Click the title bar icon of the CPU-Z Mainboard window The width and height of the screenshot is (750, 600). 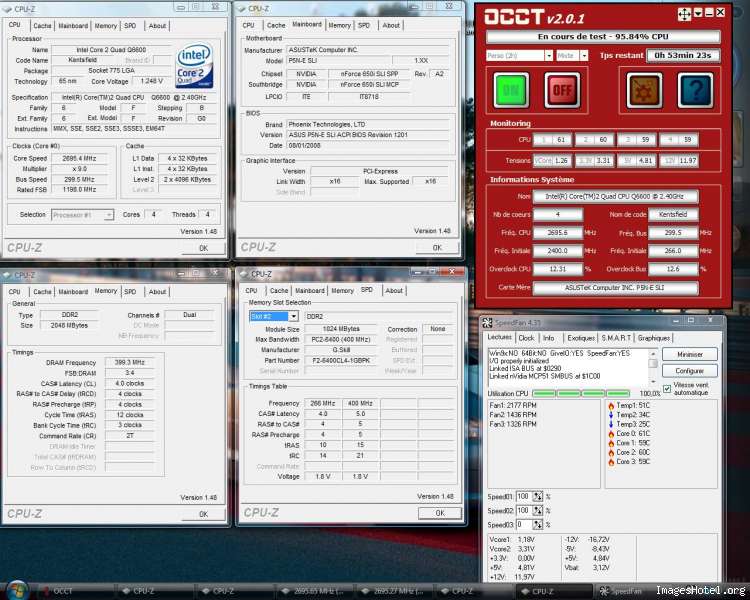pyautogui.click(x=241, y=9)
